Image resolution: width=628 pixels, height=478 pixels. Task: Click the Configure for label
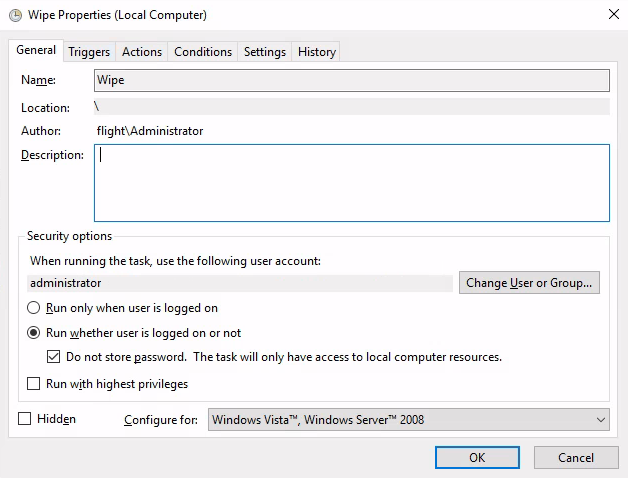pyautogui.click(x=161, y=420)
